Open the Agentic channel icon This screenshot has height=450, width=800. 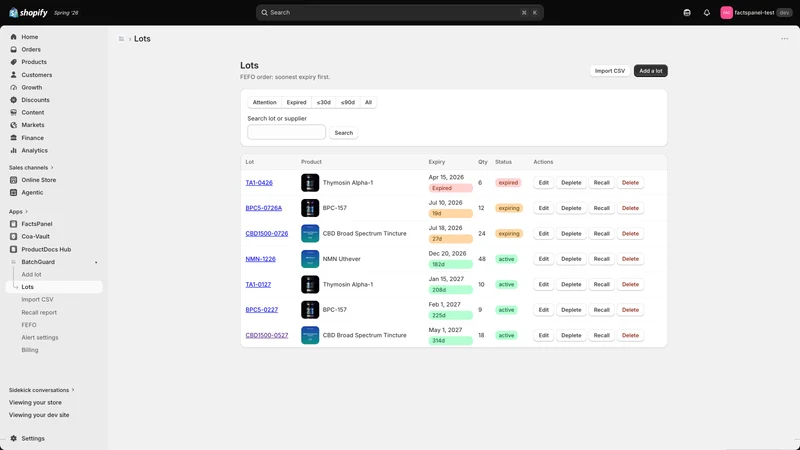[14, 192]
